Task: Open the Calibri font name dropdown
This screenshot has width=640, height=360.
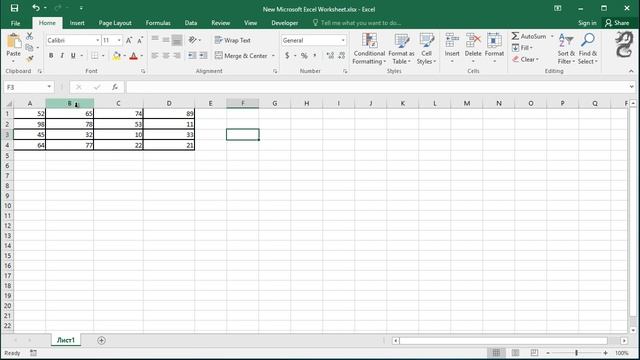Action: (x=98, y=40)
